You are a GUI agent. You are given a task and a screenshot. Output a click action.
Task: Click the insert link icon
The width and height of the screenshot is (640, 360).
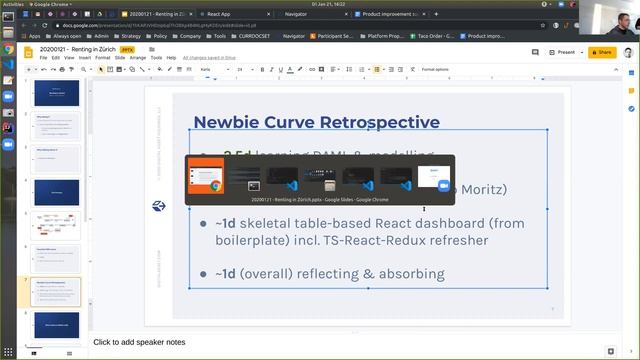[x=312, y=69]
